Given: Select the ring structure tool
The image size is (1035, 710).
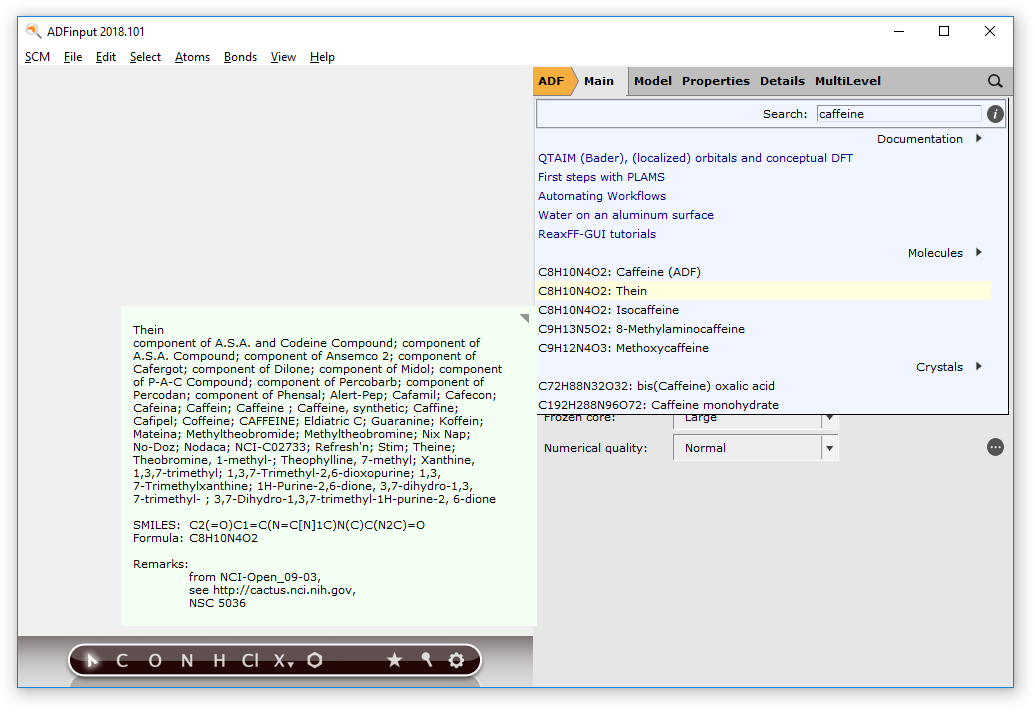Looking at the screenshot, I should coord(315,660).
